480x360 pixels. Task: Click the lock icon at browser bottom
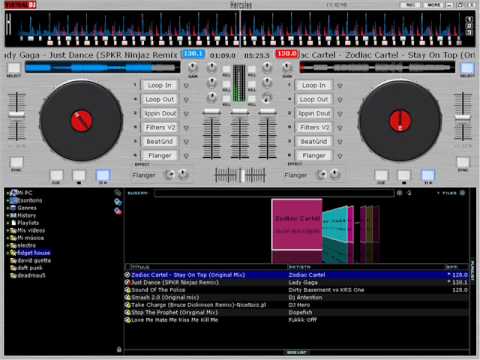(x=119, y=349)
